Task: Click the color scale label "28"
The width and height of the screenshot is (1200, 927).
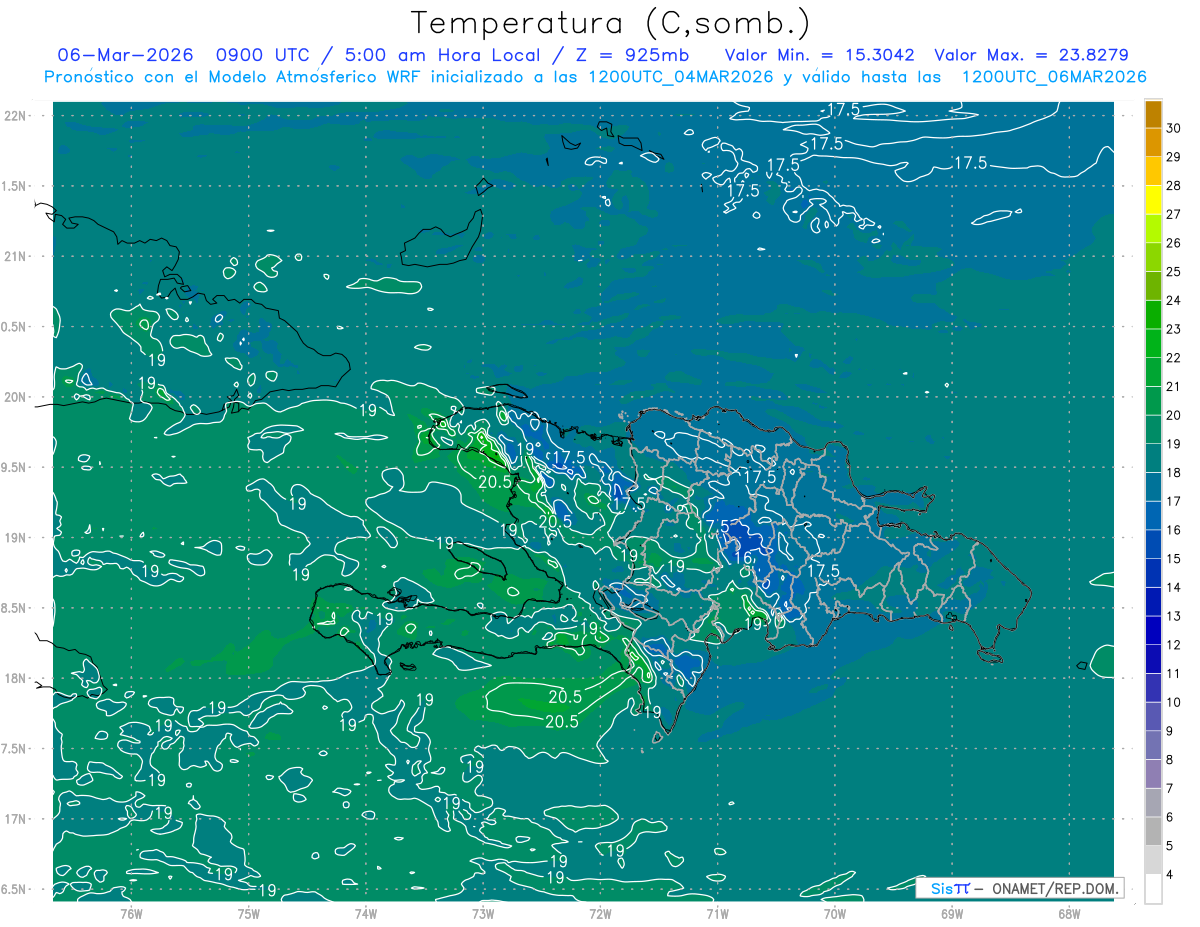Action: (1174, 186)
